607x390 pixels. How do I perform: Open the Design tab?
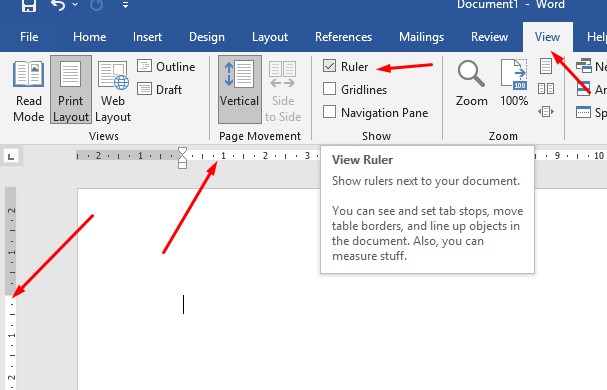click(x=207, y=37)
